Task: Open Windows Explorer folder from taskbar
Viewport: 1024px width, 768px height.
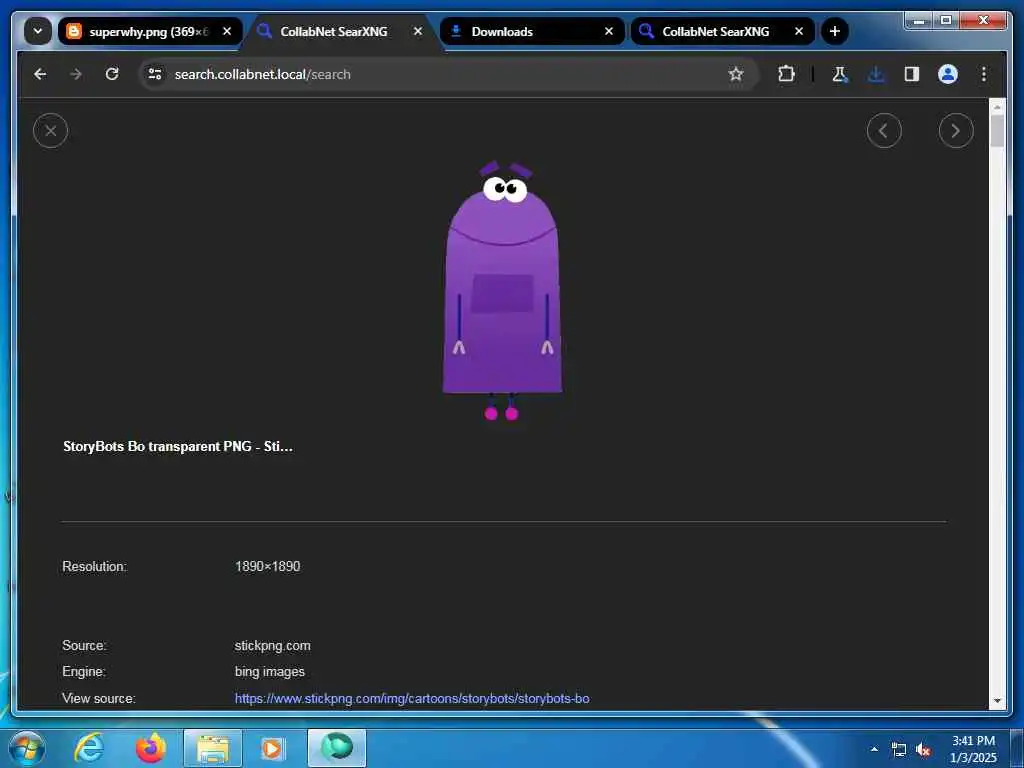Action: tap(213, 748)
